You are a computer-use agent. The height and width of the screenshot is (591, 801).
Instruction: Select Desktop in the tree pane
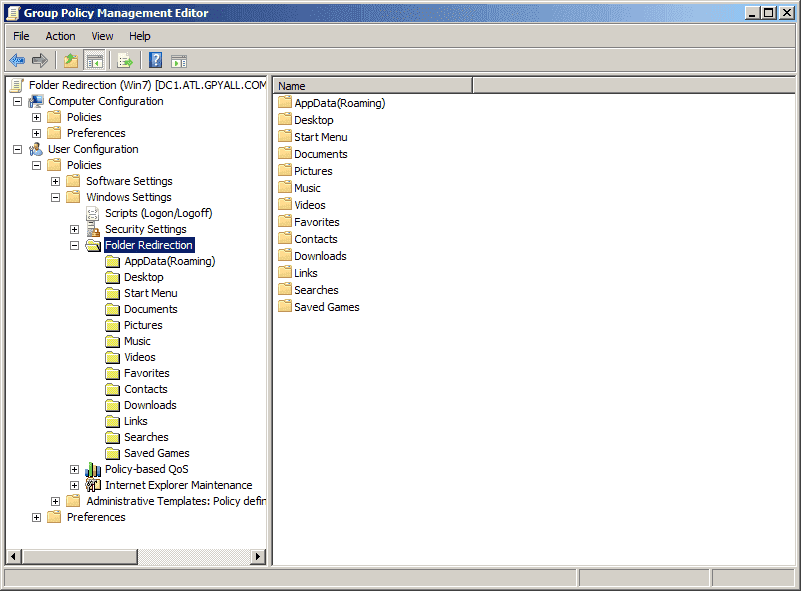pos(144,277)
